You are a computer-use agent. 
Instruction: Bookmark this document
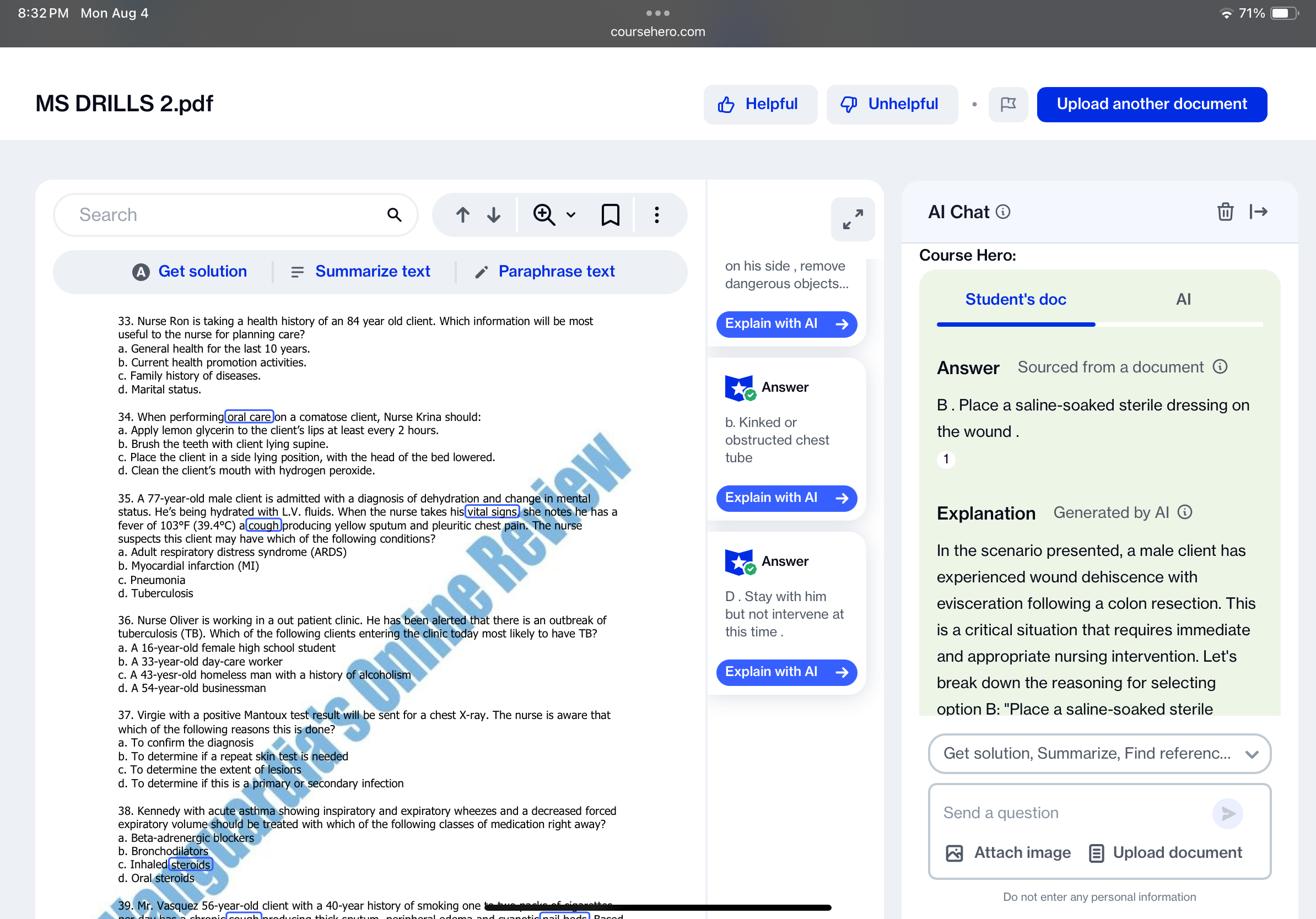pyautogui.click(x=610, y=215)
